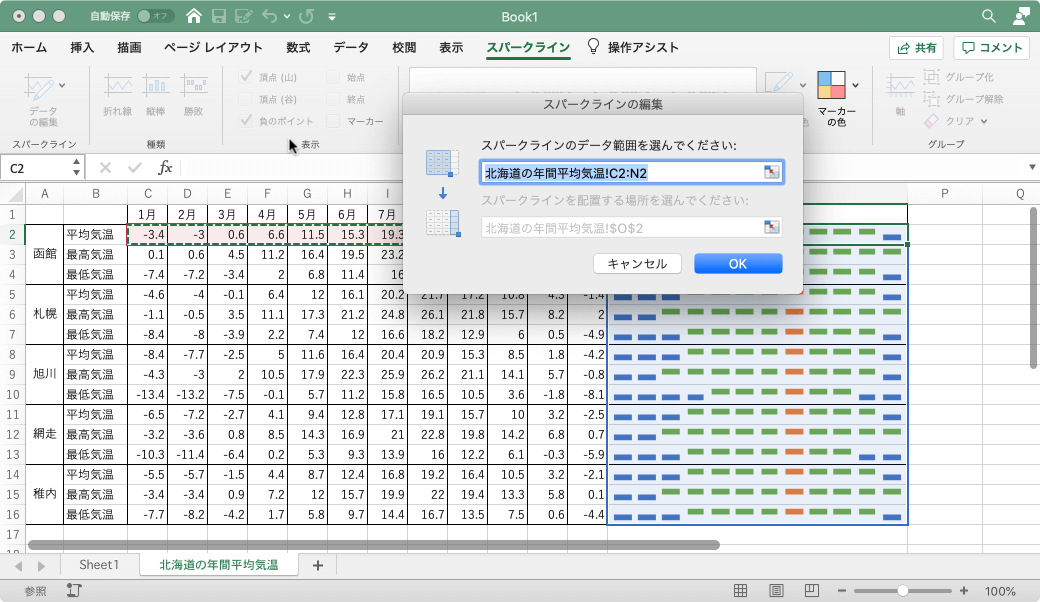This screenshot has width=1040, height=602.
Task: Click the Marker Color icon
Action: coord(831,85)
